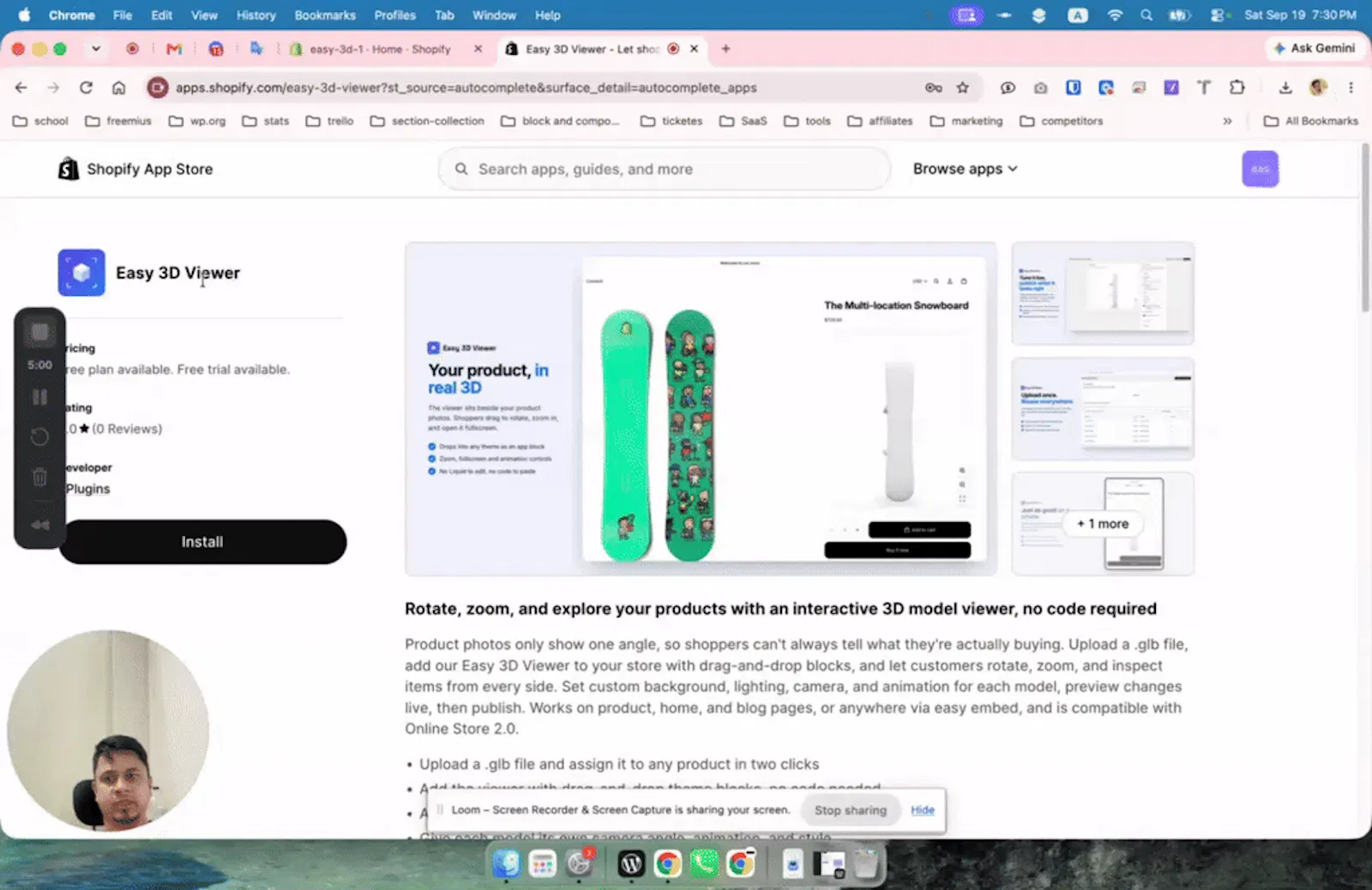This screenshot has width=1372, height=890.
Task: Stop the Loom recording
Action: click(39, 333)
